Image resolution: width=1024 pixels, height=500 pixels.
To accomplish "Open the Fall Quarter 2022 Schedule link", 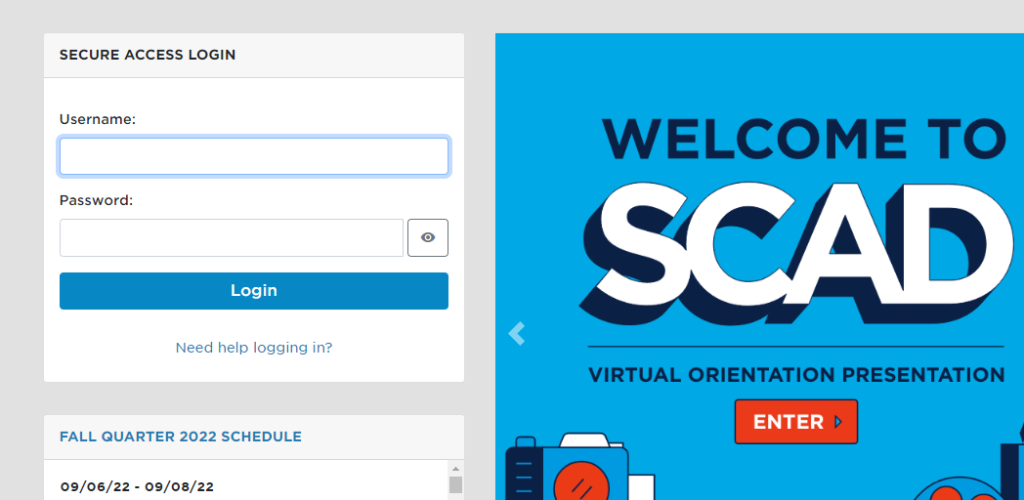I will 180,437.
